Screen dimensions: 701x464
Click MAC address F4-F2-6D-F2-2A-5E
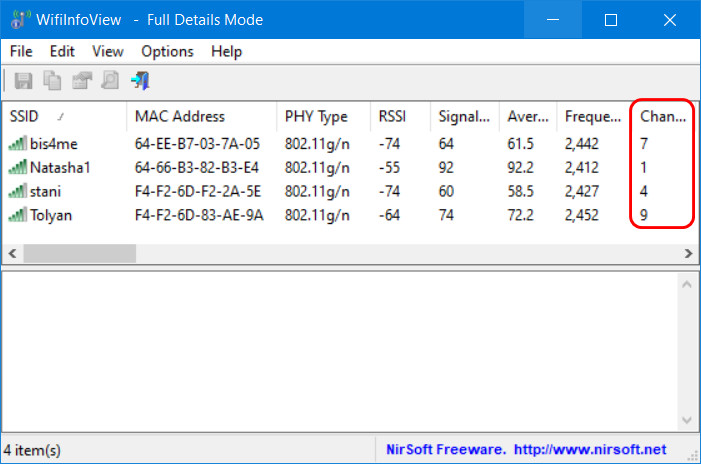click(198, 191)
